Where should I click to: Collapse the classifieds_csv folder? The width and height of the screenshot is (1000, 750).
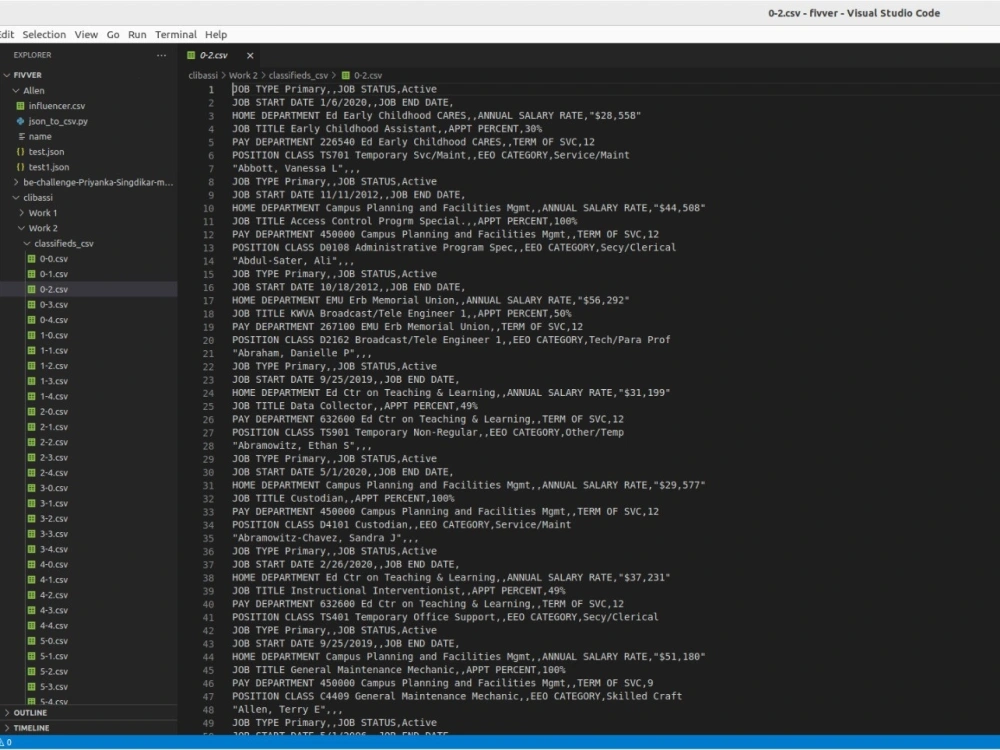click(27, 244)
